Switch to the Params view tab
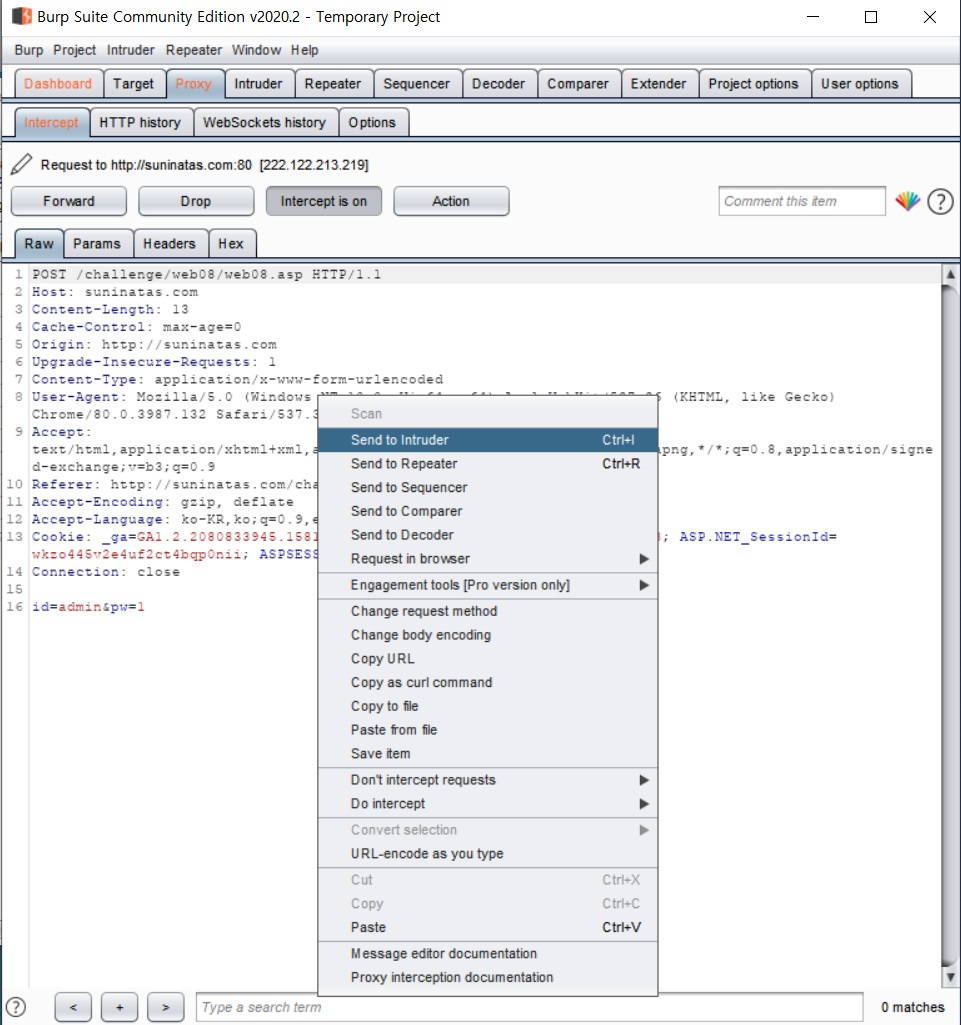This screenshot has height=1025, width=961. 97,243
